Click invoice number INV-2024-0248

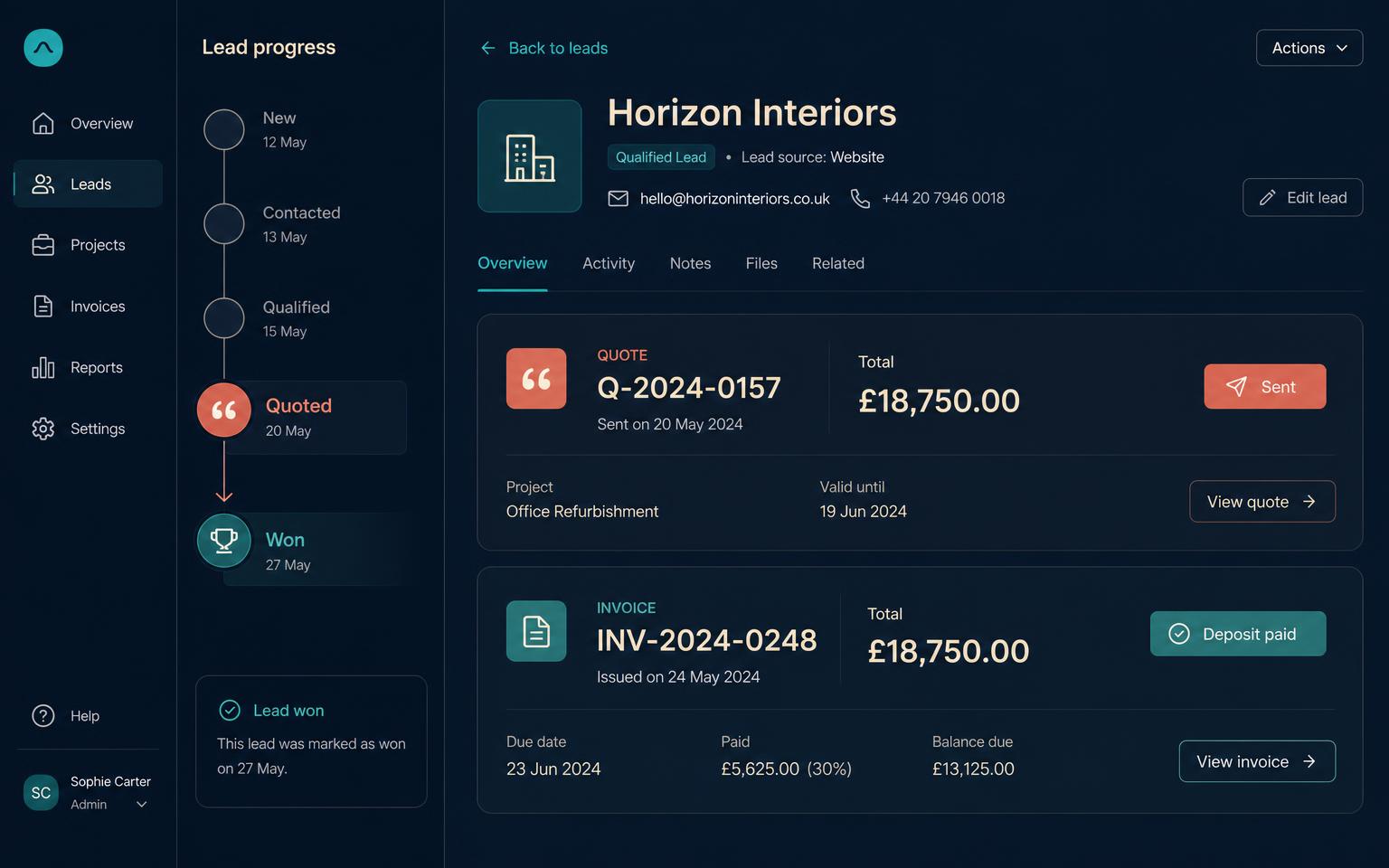(707, 640)
